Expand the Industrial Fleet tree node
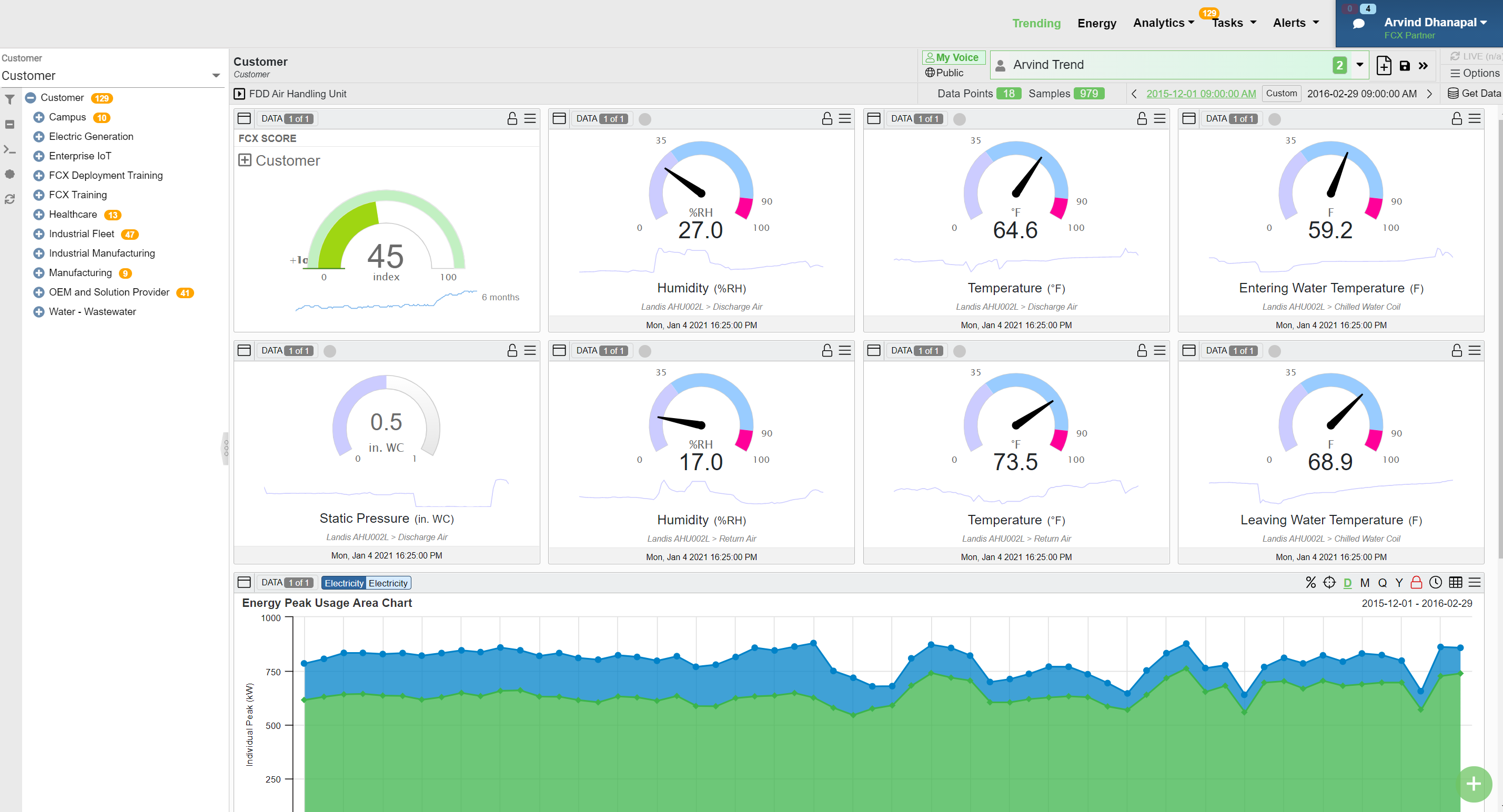1503x812 pixels. (x=38, y=234)
